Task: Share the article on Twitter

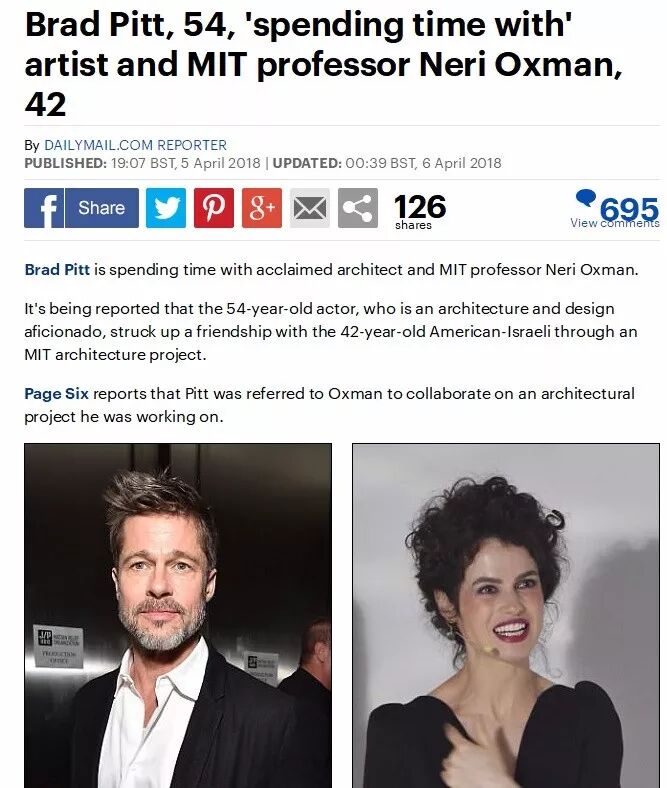Action: point(166,208)
